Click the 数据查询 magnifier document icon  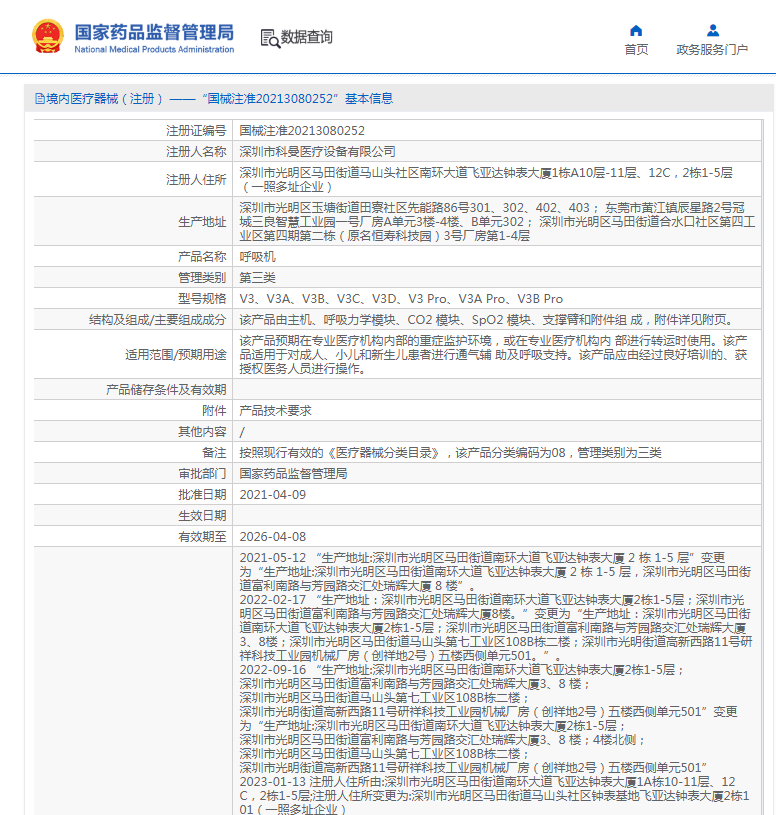269,38
